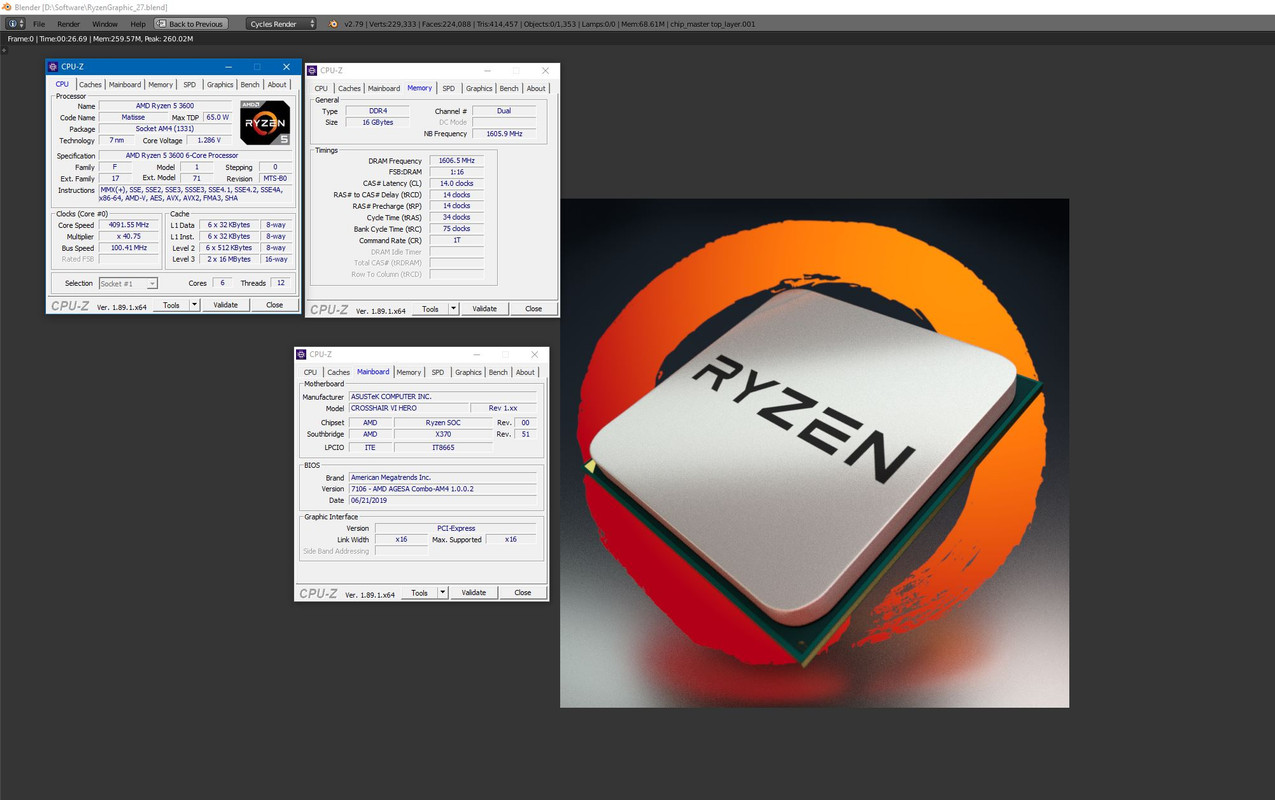Open the Render menu in Blender
The width and height of the screenshot is (1275, 800).
click(x=68, y=23)
